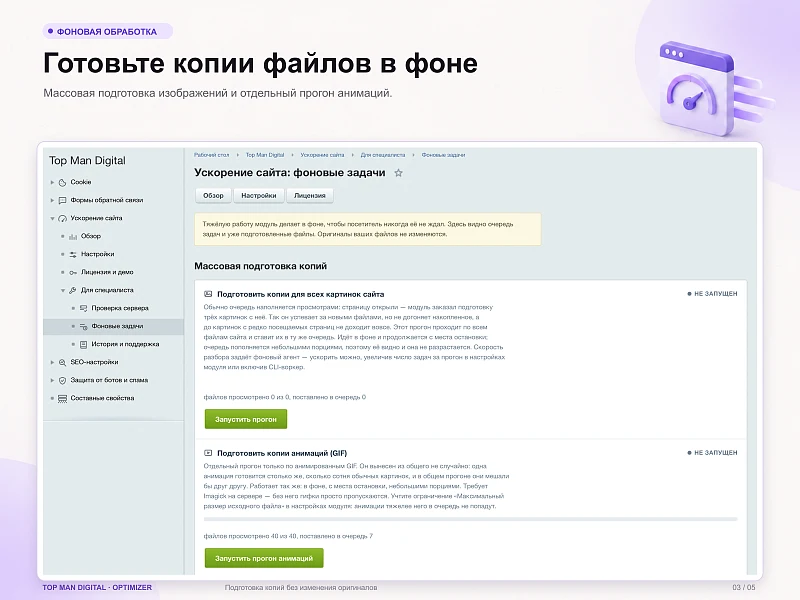Click image icon beside Подготовить копии для всех картинок
Image resolution: width=800 pixels, height=600 pixels.
coord(208,294)
